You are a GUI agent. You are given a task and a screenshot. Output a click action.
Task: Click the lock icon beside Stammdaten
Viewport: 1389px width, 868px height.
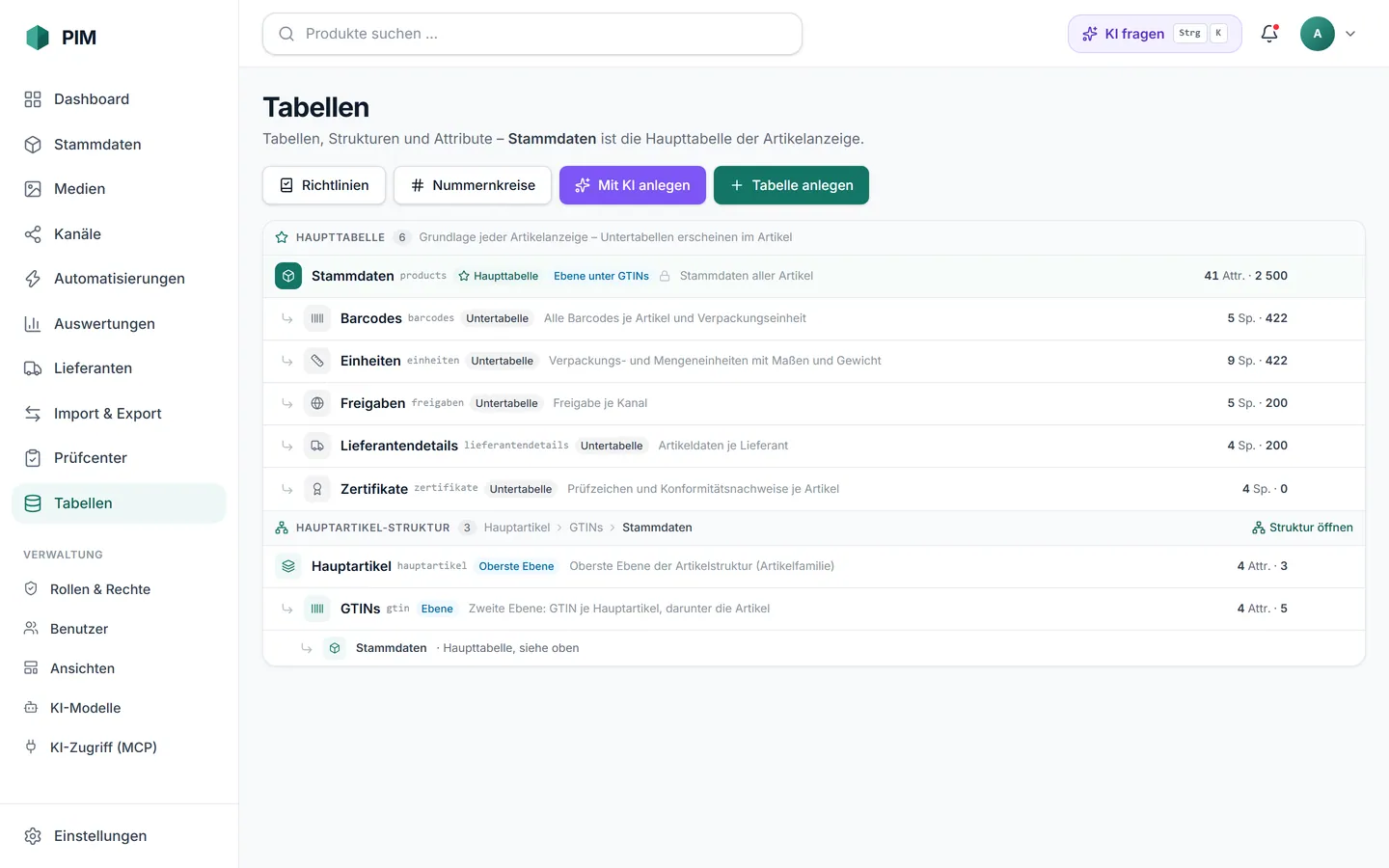665,276
